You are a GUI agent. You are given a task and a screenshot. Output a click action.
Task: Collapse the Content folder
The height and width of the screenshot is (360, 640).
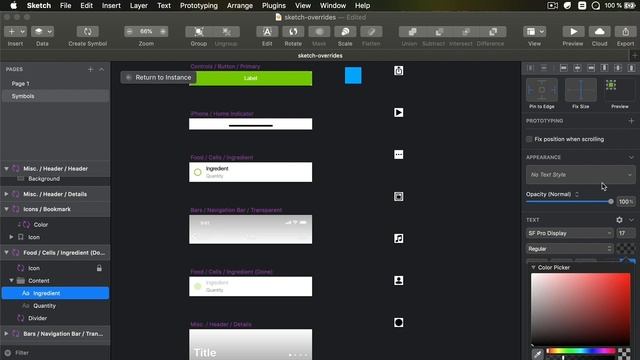11,280
